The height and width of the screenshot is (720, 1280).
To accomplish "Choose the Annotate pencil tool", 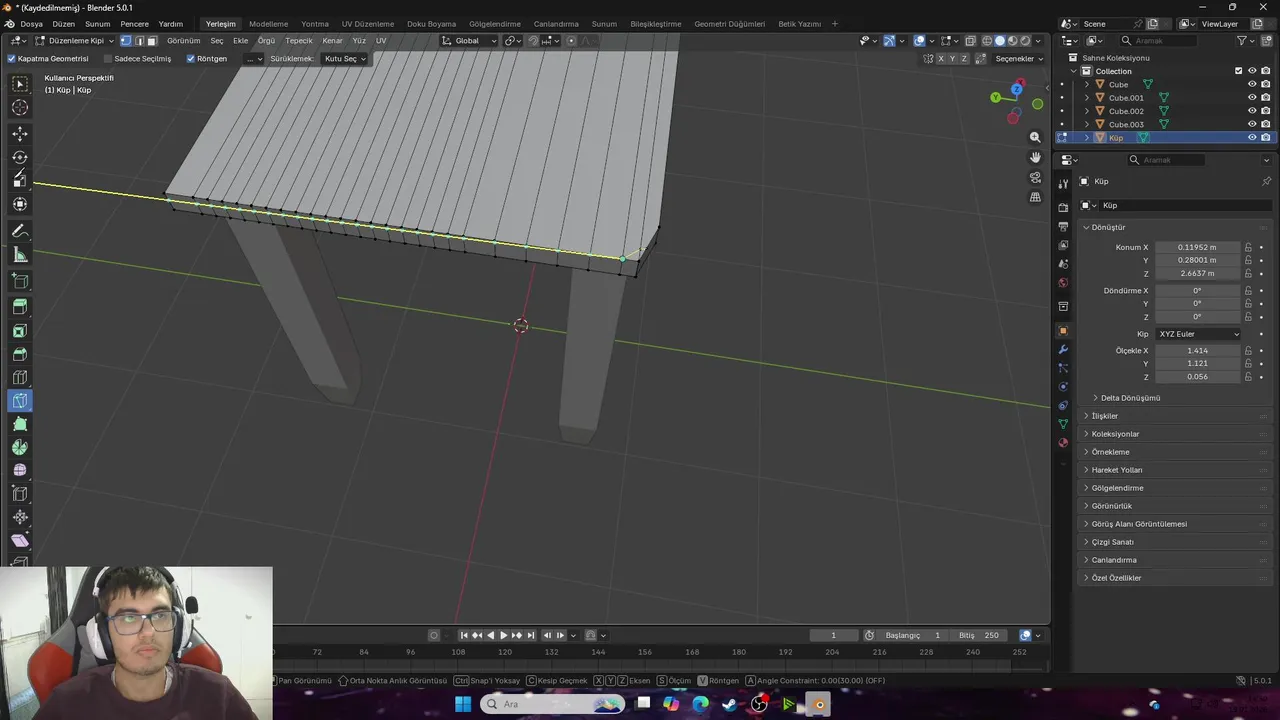I will [x=20, y=231].
